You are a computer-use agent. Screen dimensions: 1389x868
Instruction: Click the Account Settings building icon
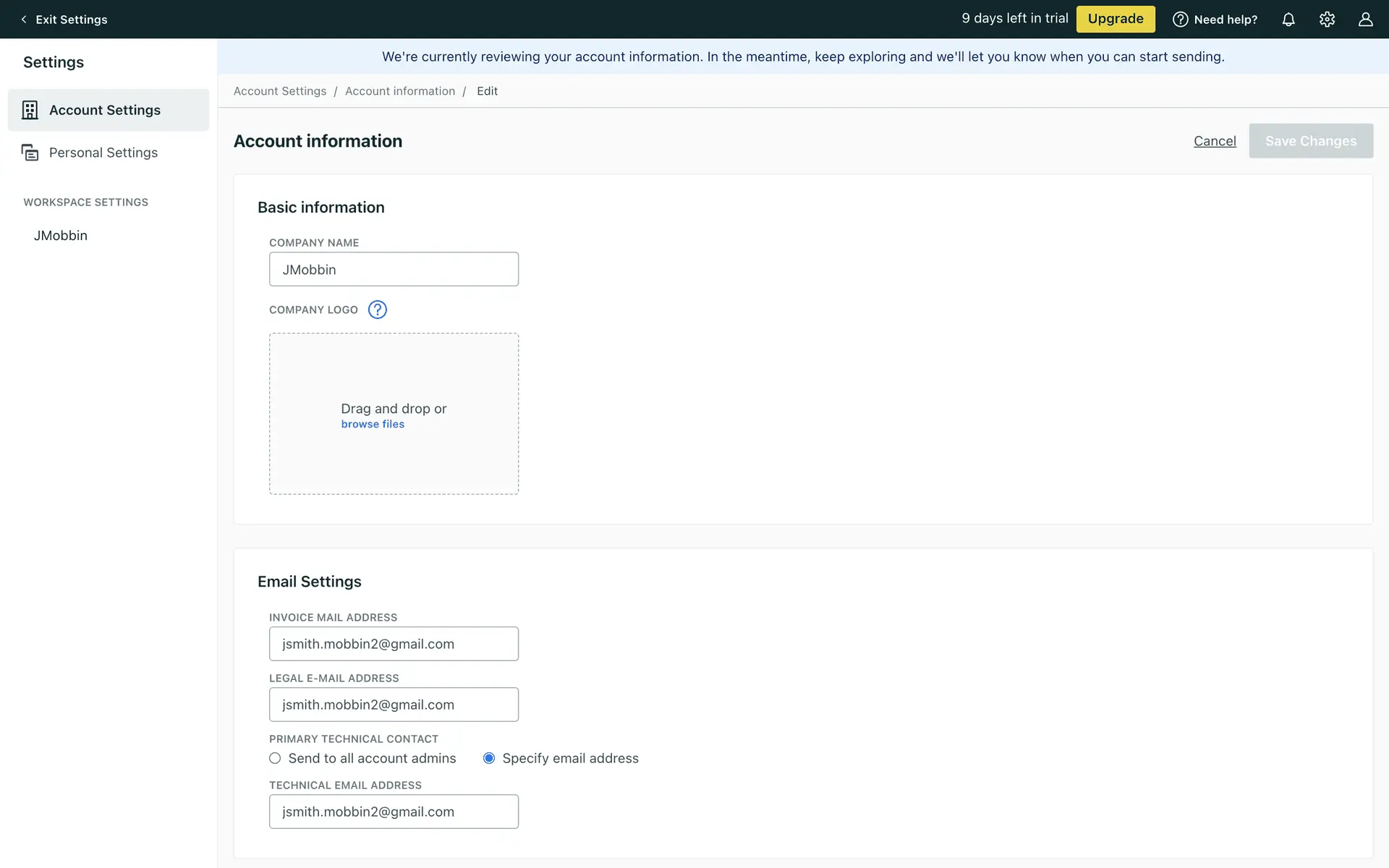(x=30, y=110)
